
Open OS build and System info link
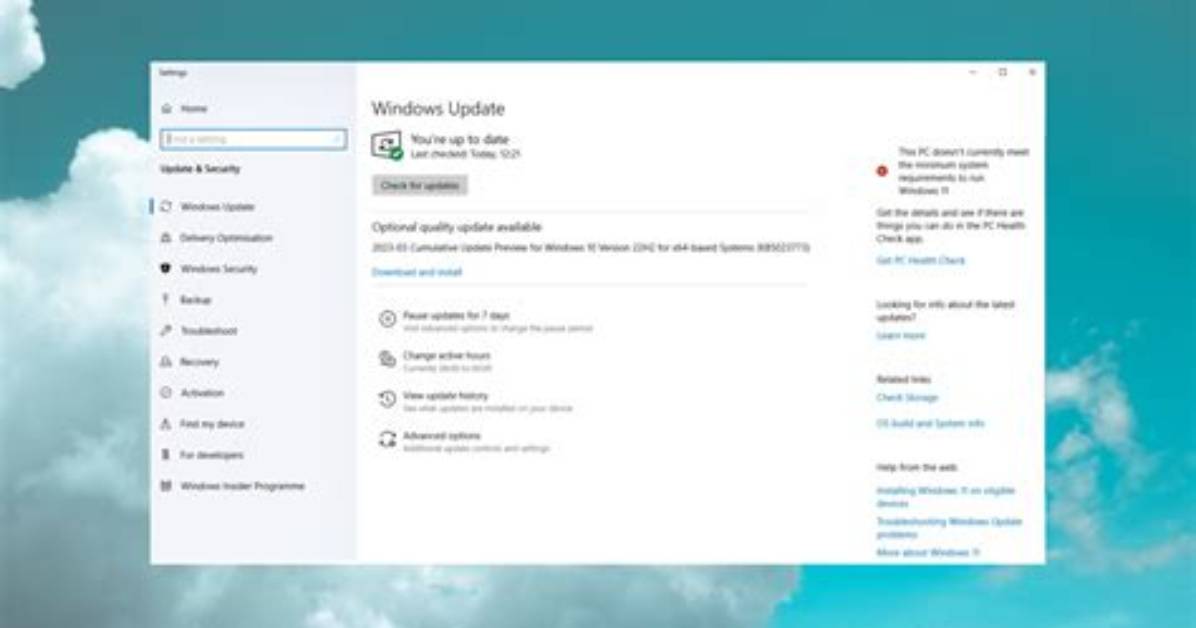click(x=930, y=423)
